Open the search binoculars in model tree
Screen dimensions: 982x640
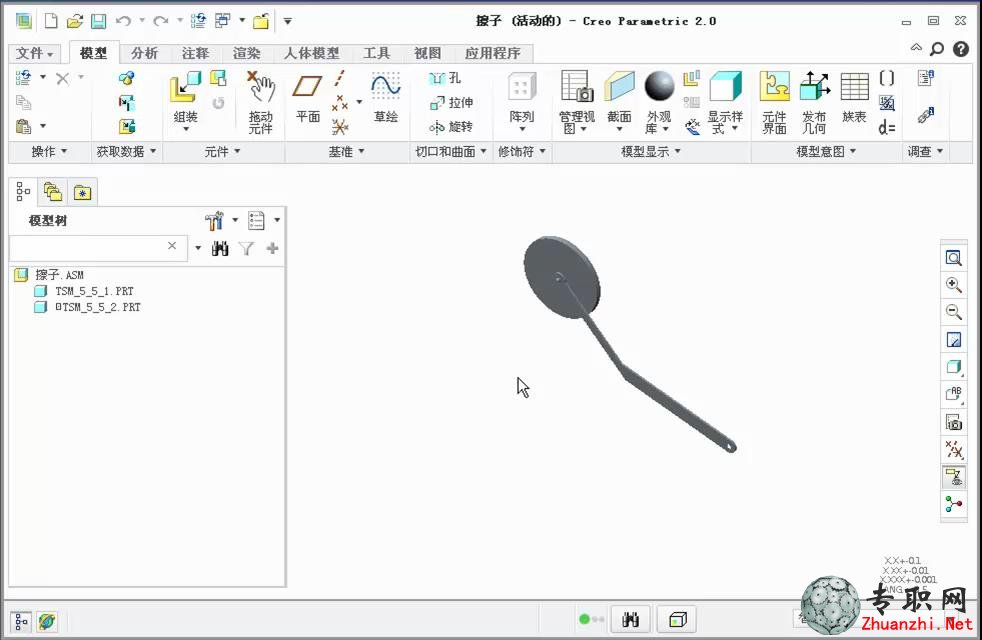220,249
